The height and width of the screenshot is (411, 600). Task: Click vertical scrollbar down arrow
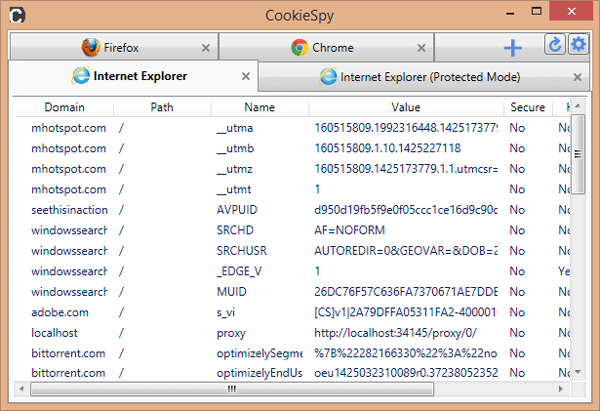pos(578,372)
